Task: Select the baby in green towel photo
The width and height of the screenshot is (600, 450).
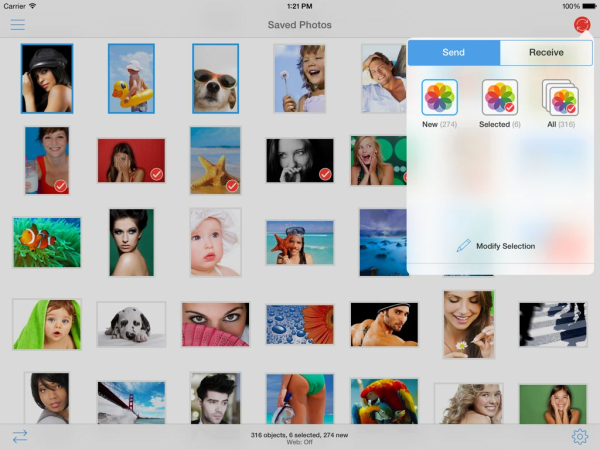Action: pyautogui.click(x=47, y=324)
